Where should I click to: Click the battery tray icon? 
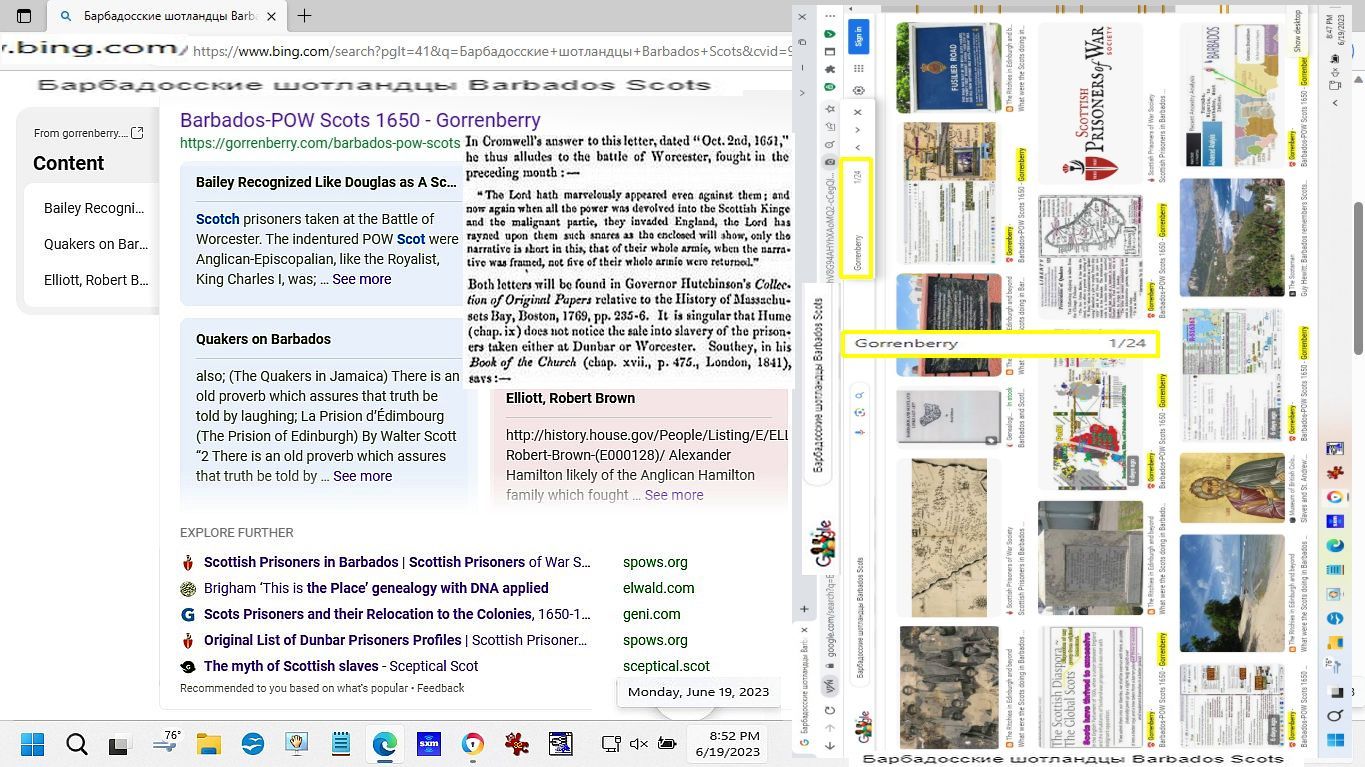668,744
